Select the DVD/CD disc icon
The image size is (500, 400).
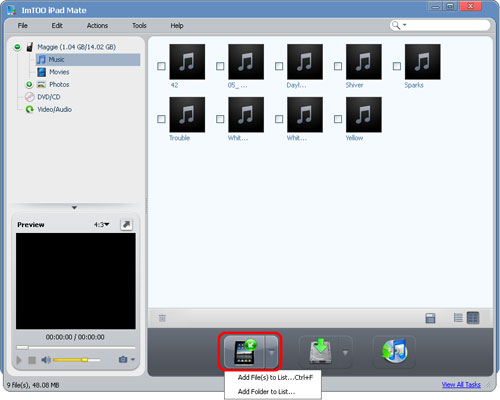[x=30, y=97]
